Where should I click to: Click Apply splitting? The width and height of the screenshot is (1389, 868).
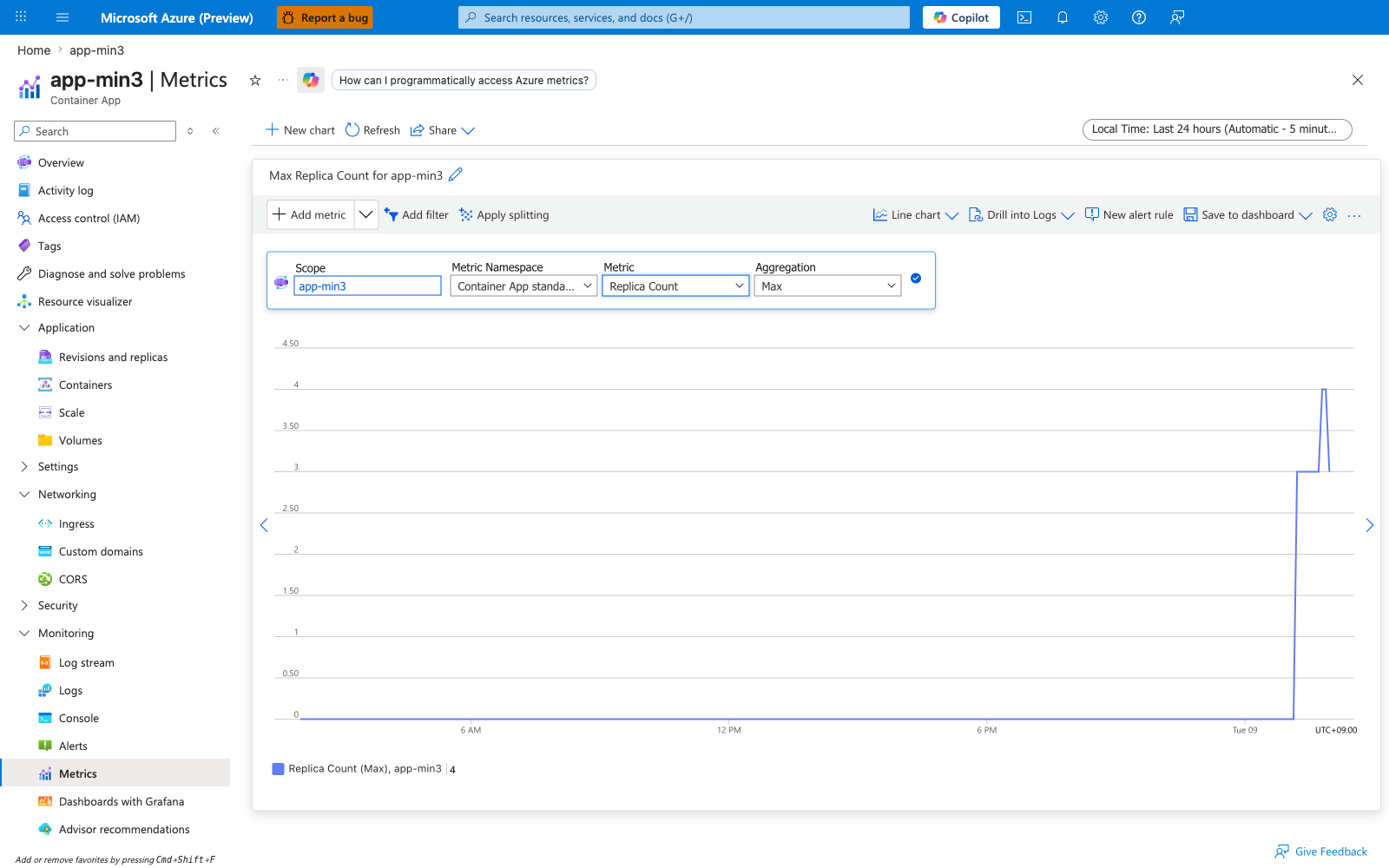click(x=504, y=215)
